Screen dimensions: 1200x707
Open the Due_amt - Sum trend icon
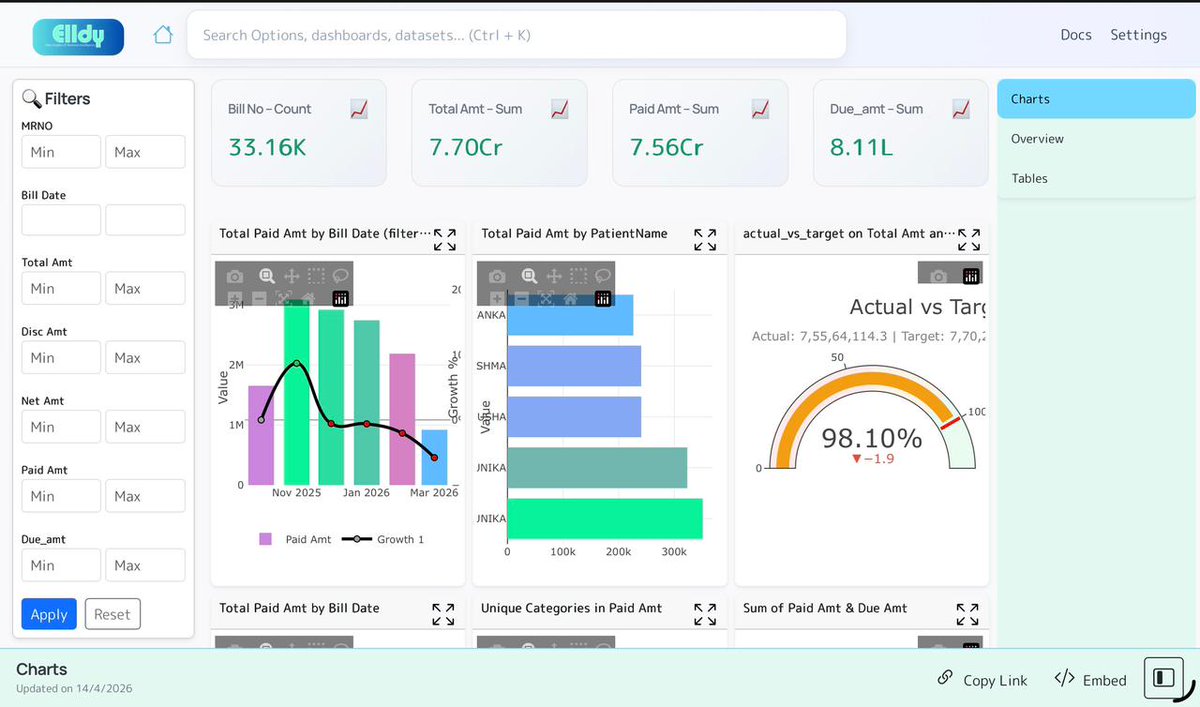coord(961,109)
